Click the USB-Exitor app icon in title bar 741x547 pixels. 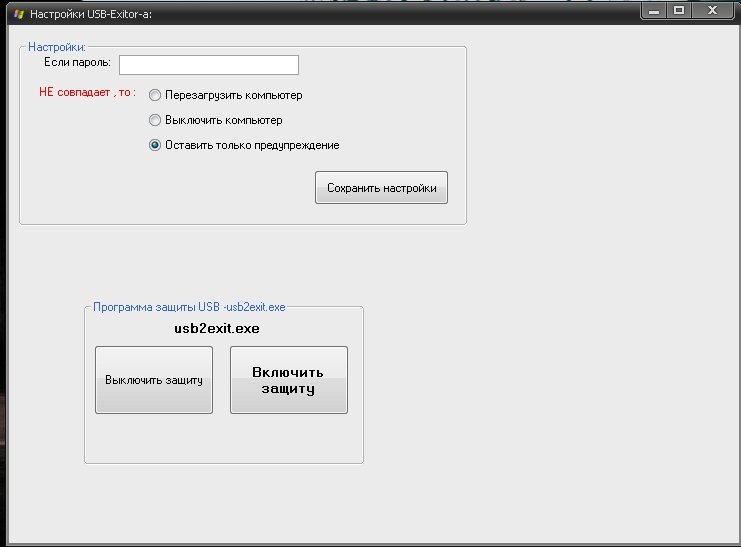click(x=18, y=15)
